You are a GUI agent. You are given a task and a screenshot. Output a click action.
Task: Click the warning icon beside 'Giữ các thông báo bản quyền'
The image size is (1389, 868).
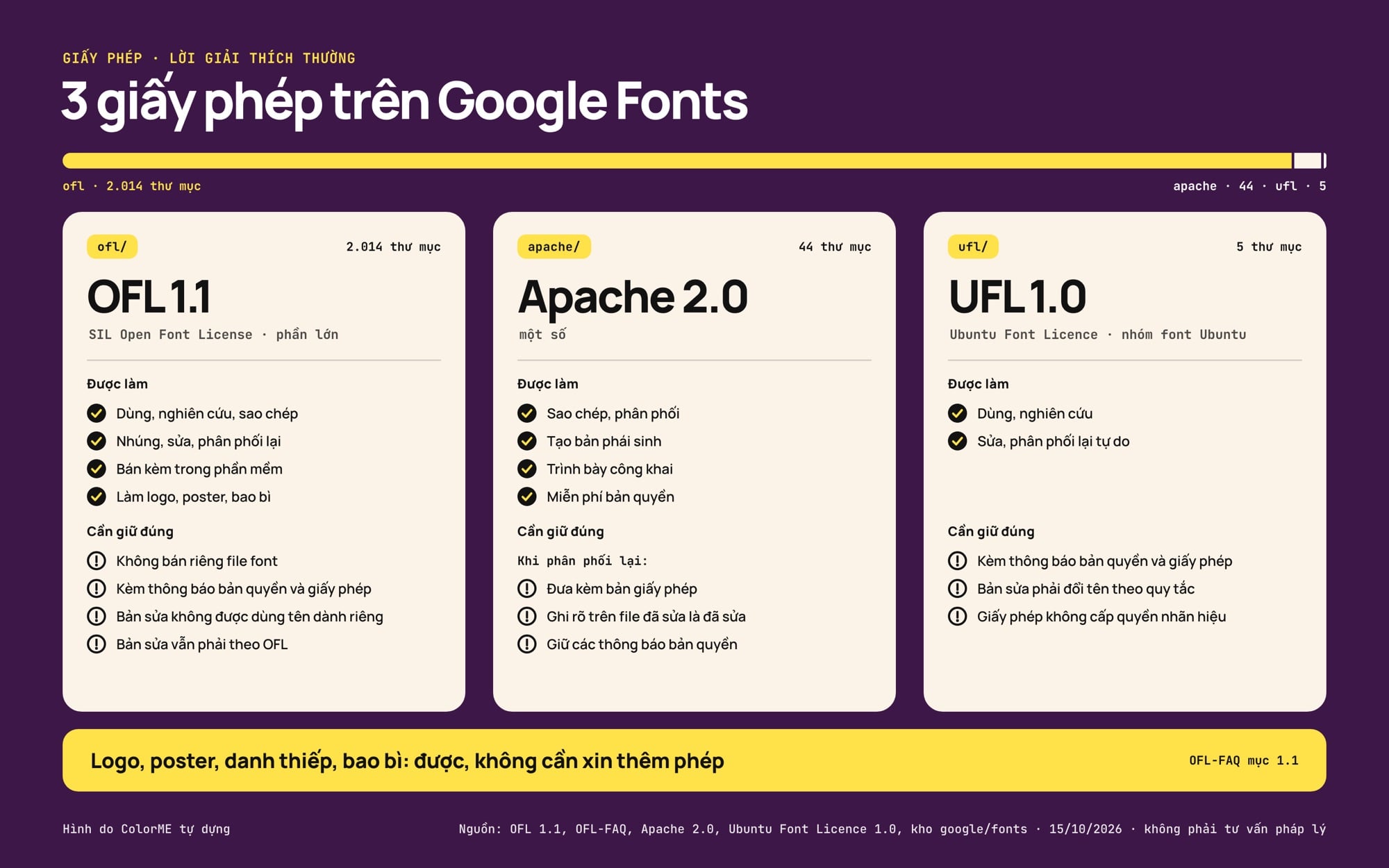[527, 644]
